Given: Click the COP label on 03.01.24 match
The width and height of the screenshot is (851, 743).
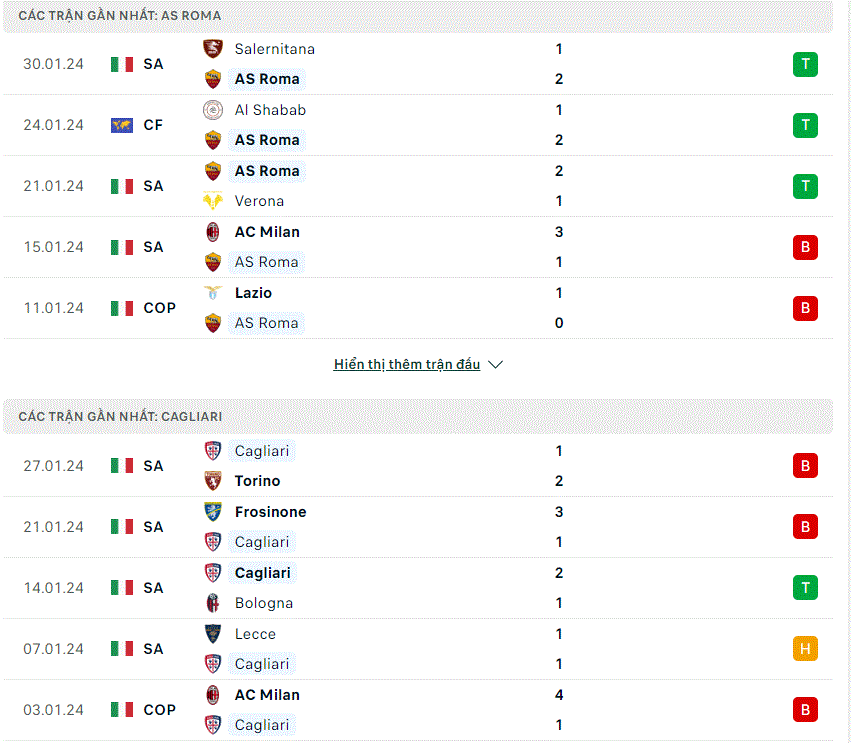Looking at the screenshot, I should pos(160,710).
